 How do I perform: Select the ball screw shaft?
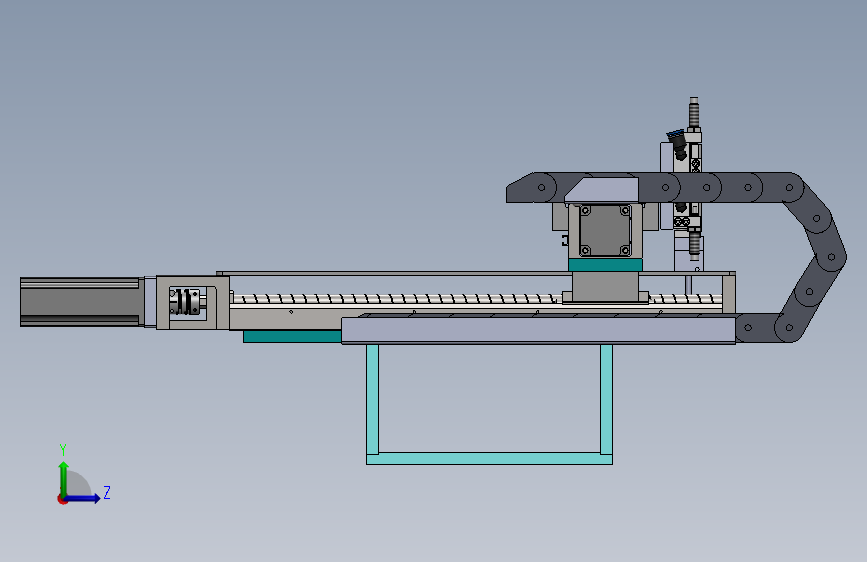(x=395, y=299)
